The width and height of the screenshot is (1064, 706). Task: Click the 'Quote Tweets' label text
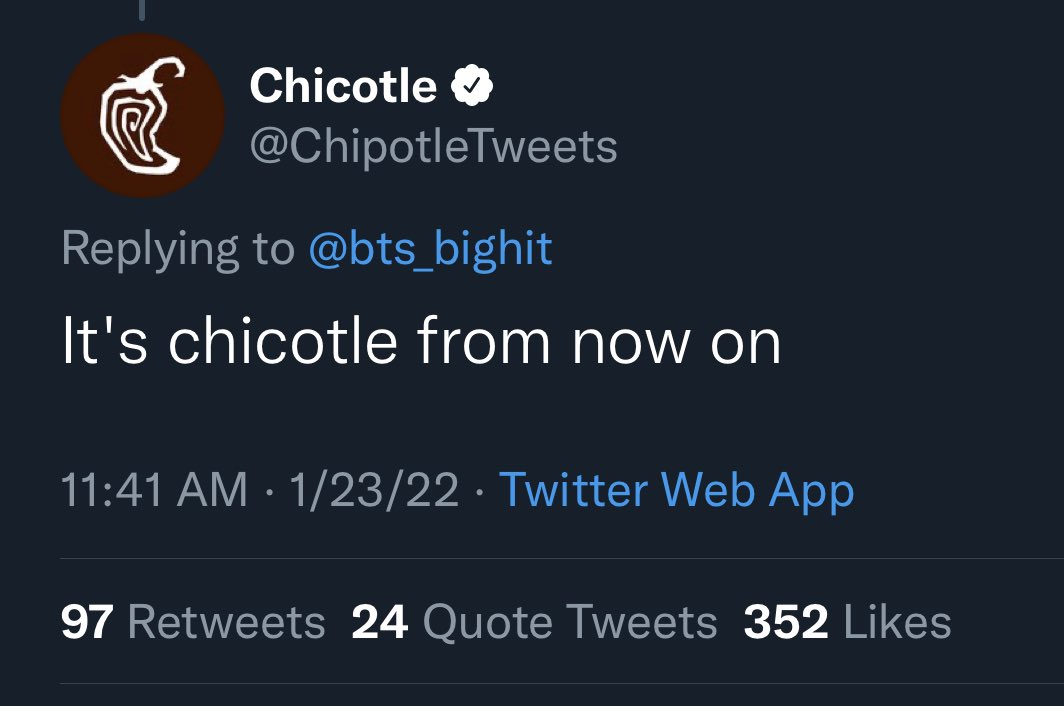pos(570,622)
